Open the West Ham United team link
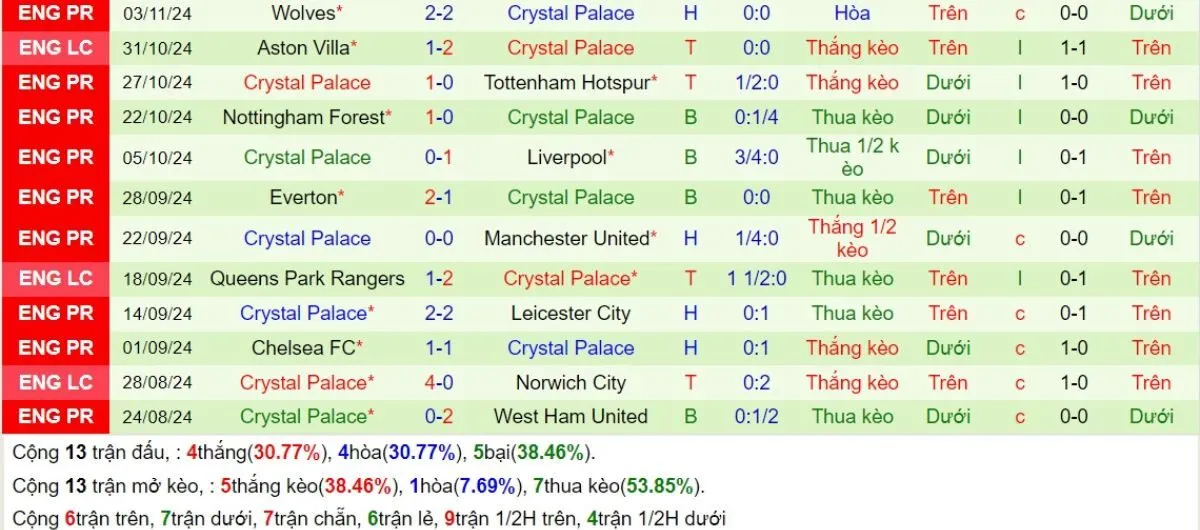Screen dimensions: 1200x530 tap(570, 416)
